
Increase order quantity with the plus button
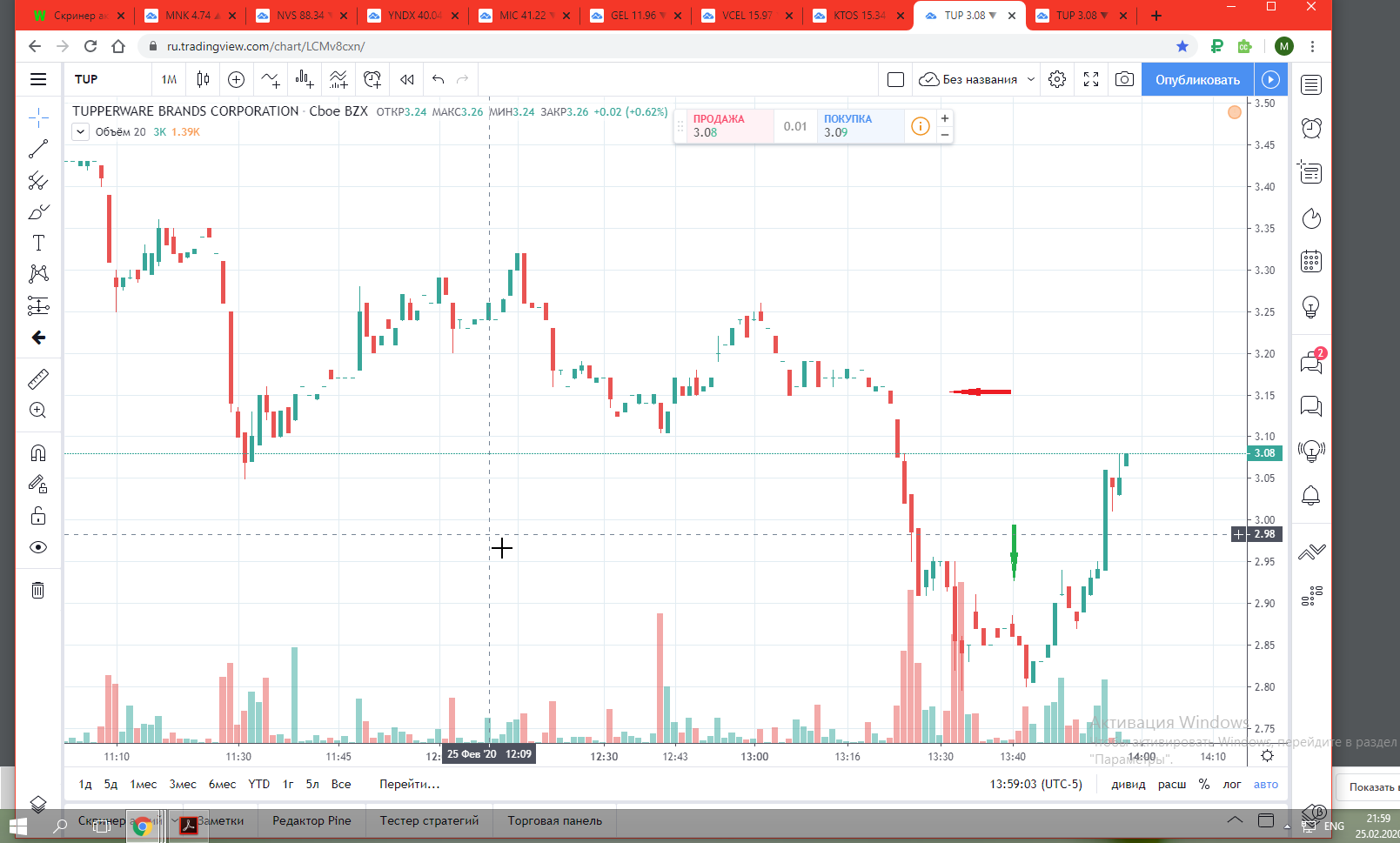tap(945, 118)
